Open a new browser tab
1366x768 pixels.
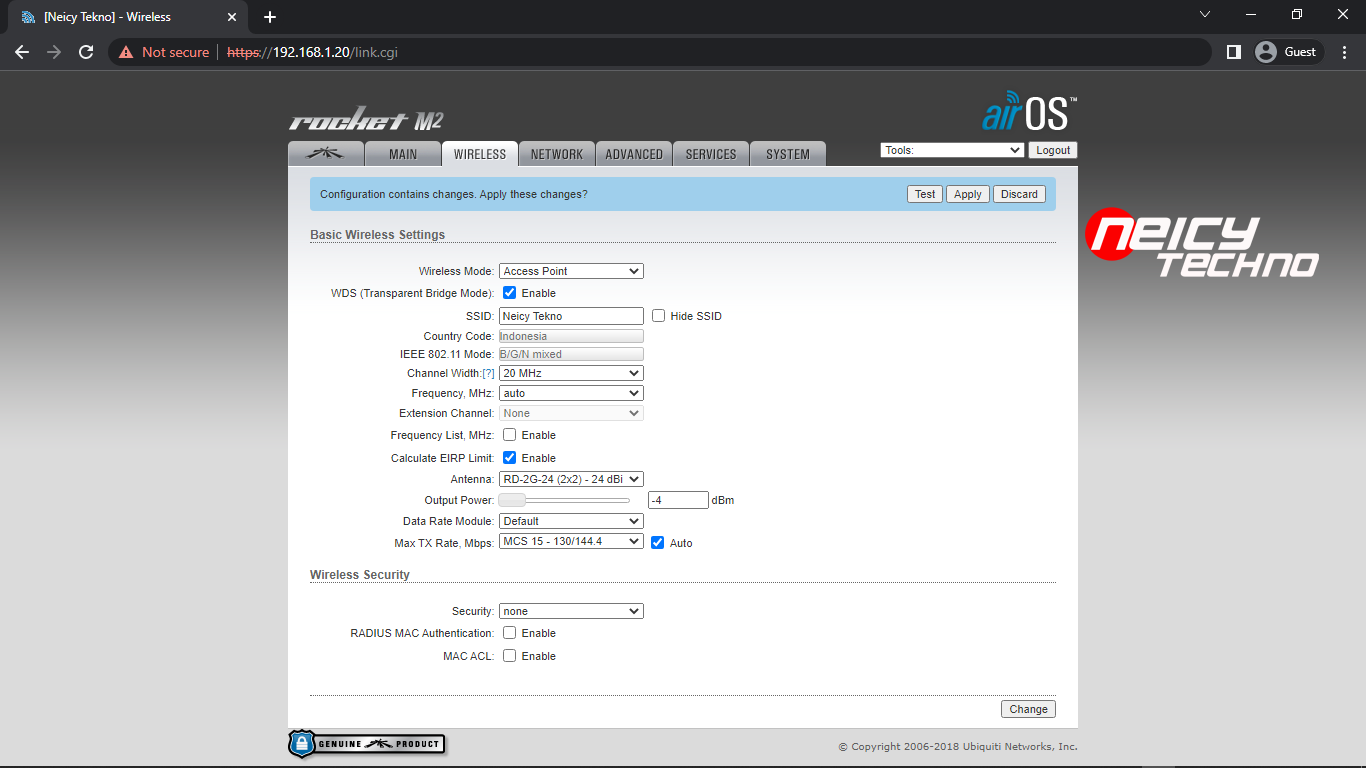tap(270, 17)
